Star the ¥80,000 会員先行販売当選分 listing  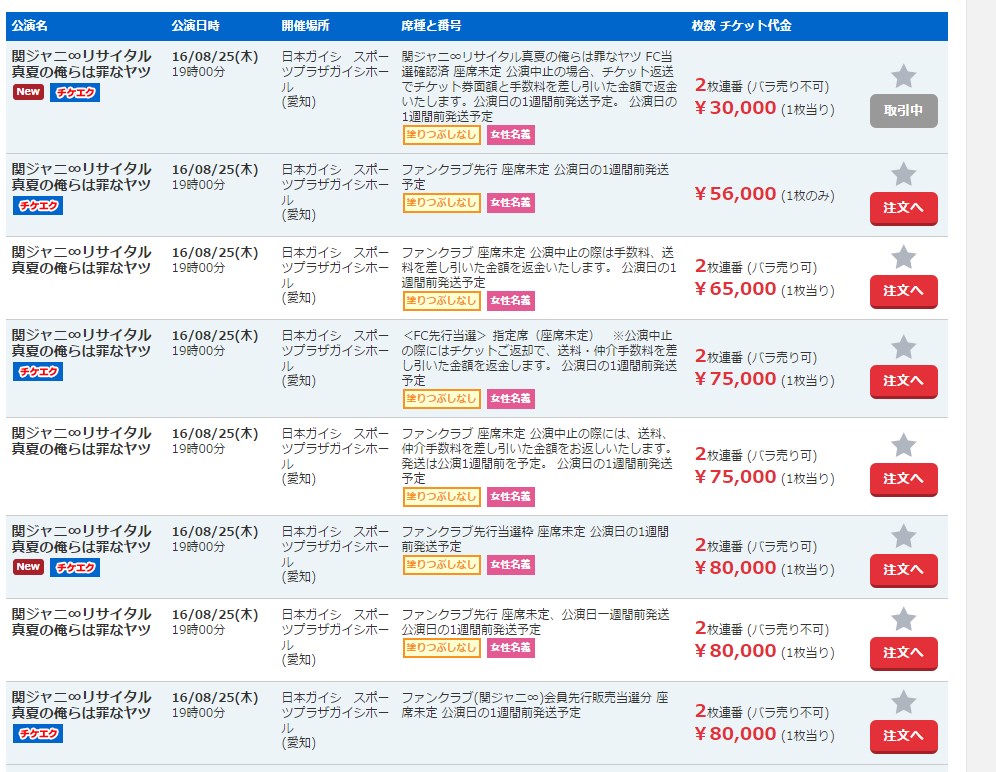(903, 702)
